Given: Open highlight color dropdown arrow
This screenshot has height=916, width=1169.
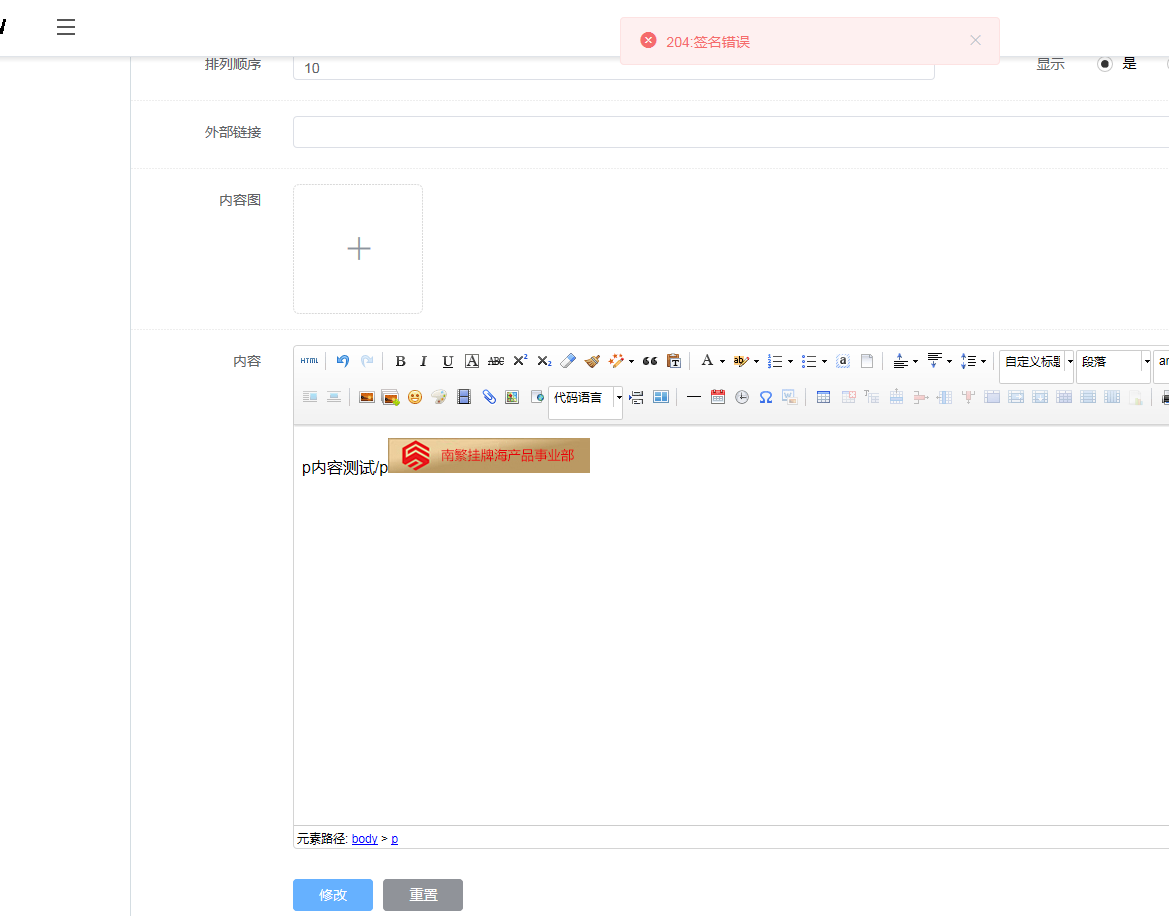Looking at the screenshot, I should tap(757, 361).
